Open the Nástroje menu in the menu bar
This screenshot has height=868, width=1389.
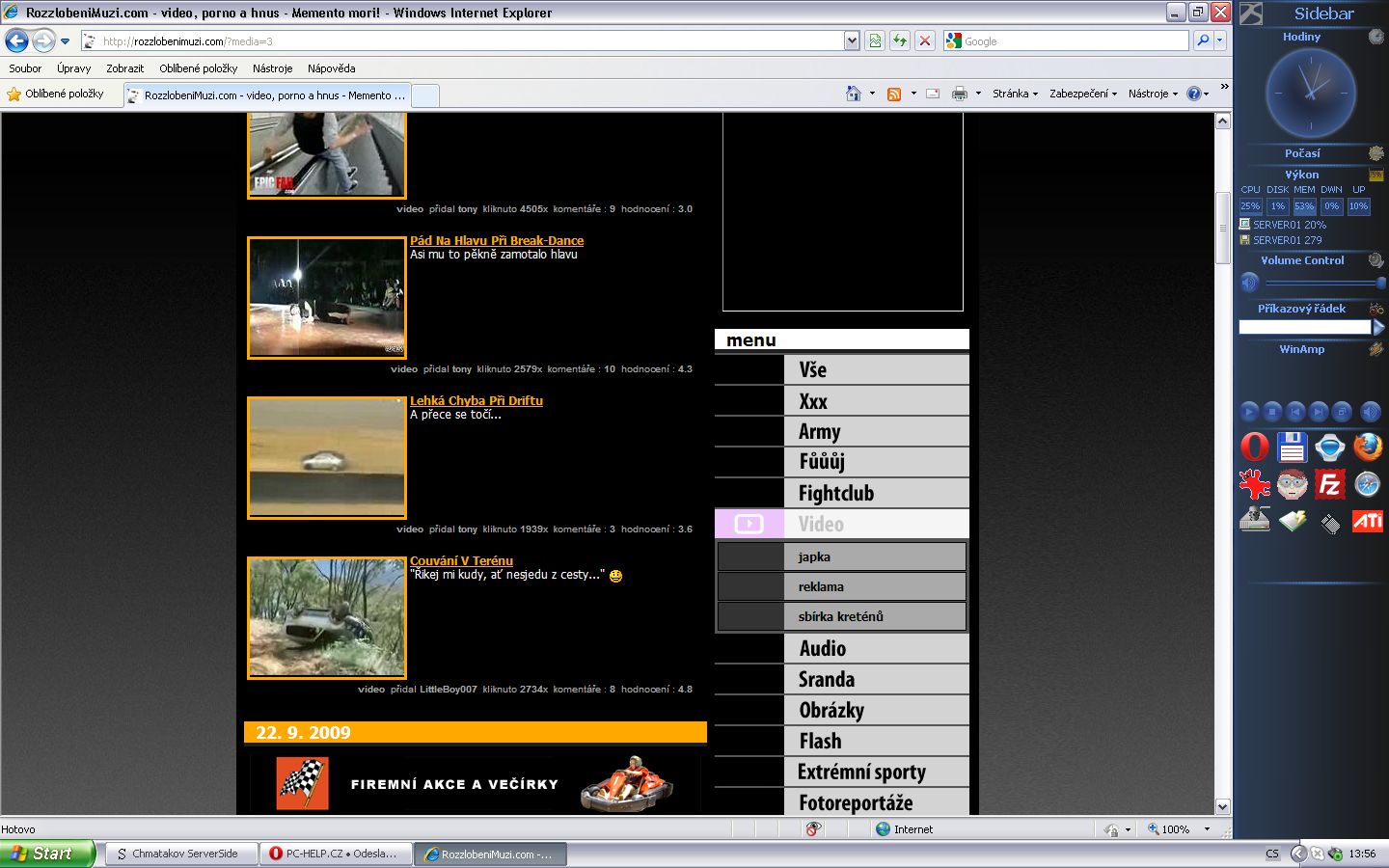(x=272, y=68)
